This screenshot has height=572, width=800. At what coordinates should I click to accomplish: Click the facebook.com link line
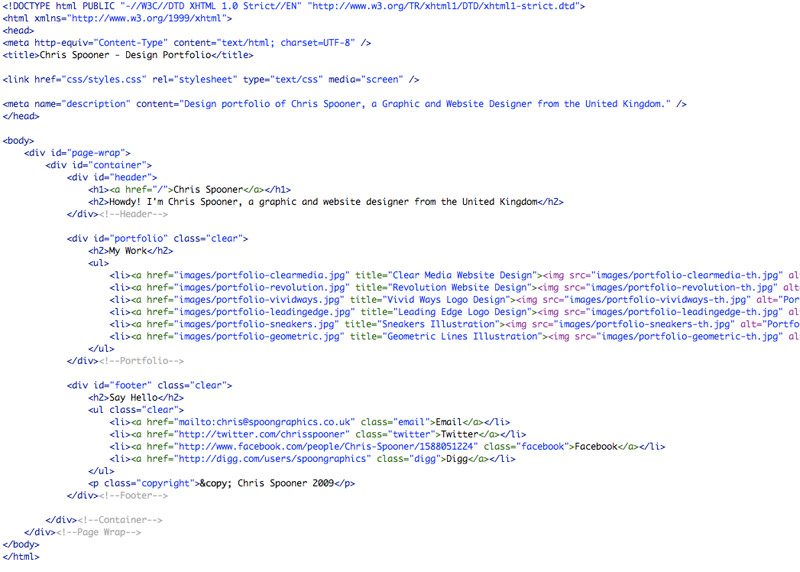(x=387, y=447)
